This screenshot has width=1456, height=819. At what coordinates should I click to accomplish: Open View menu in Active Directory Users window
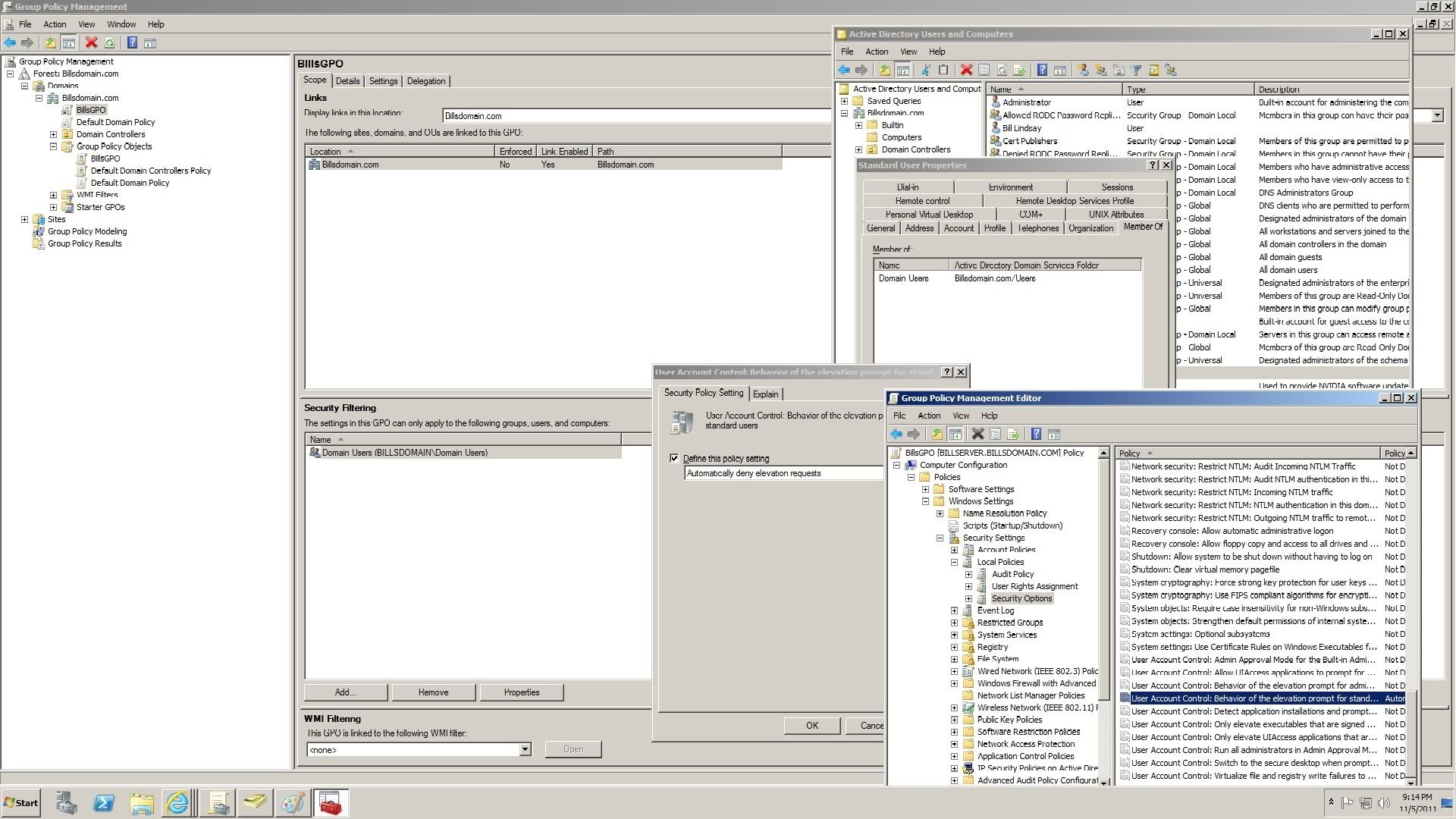[x=908, y=52]
